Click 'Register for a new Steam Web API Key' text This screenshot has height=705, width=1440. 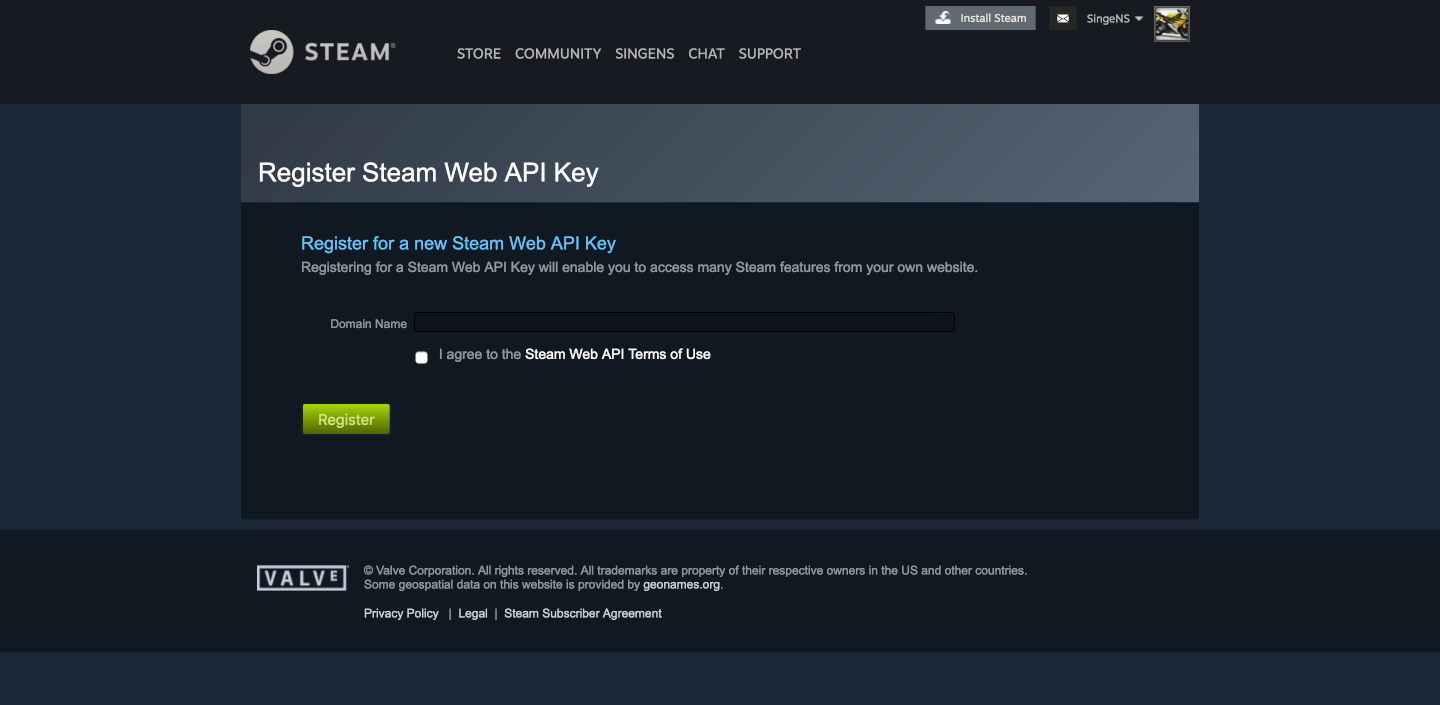(458, 243)
